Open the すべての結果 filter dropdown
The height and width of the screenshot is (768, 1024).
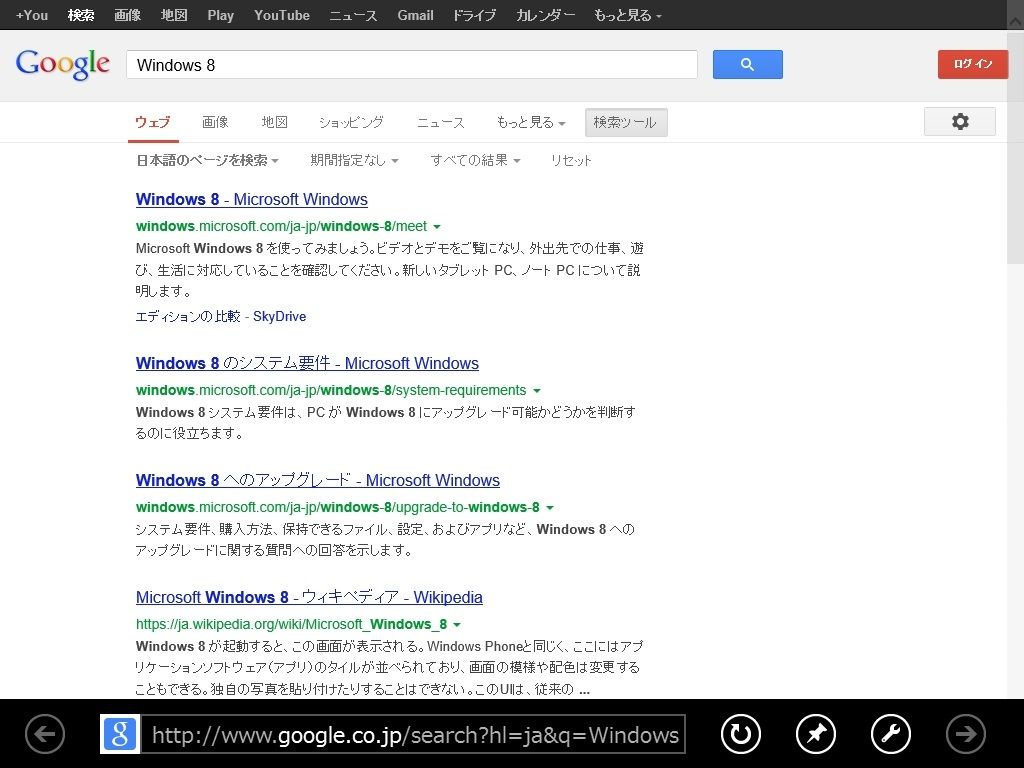(x=475, y=160)
